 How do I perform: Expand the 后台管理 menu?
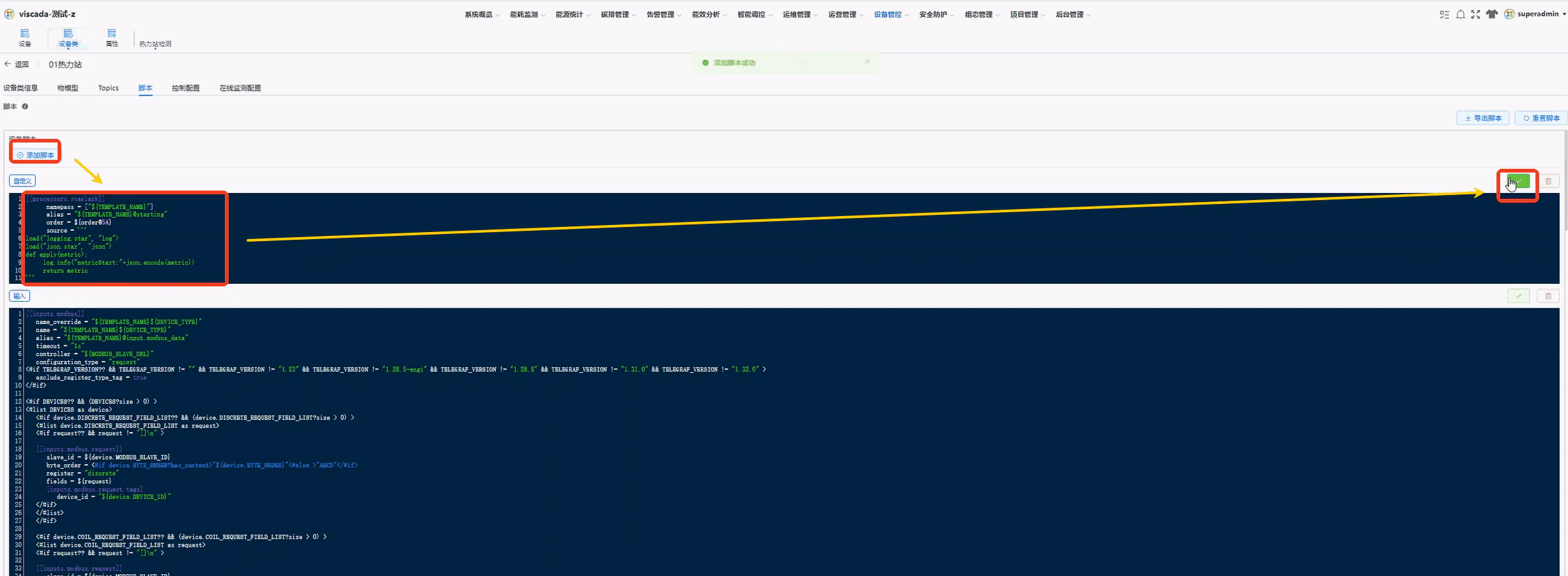[1073, 14]
